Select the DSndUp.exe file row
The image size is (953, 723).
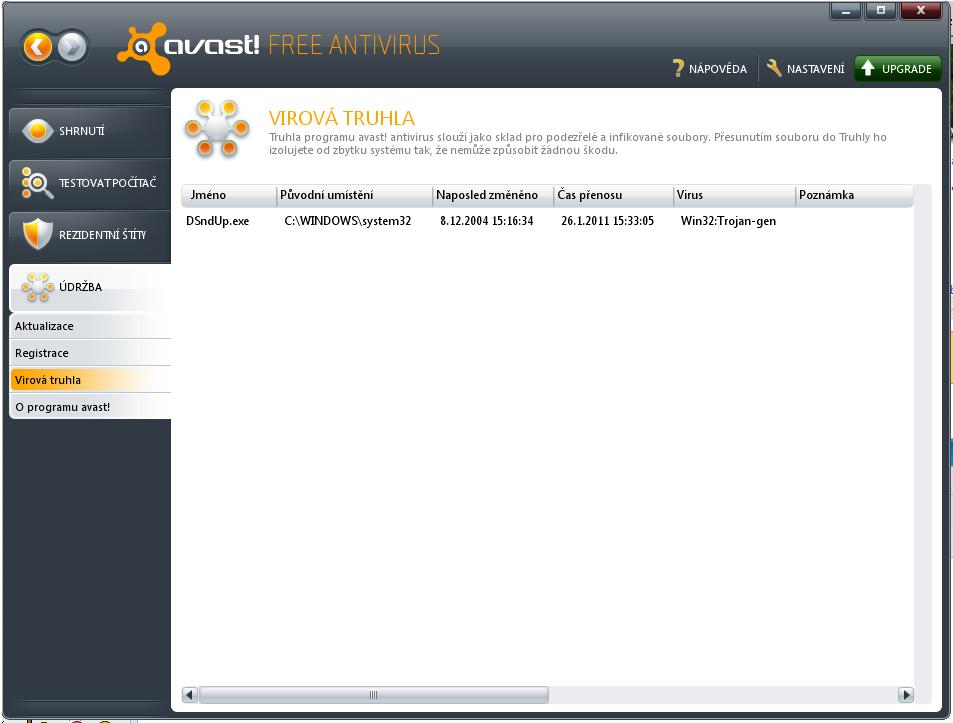click(218, 221)
